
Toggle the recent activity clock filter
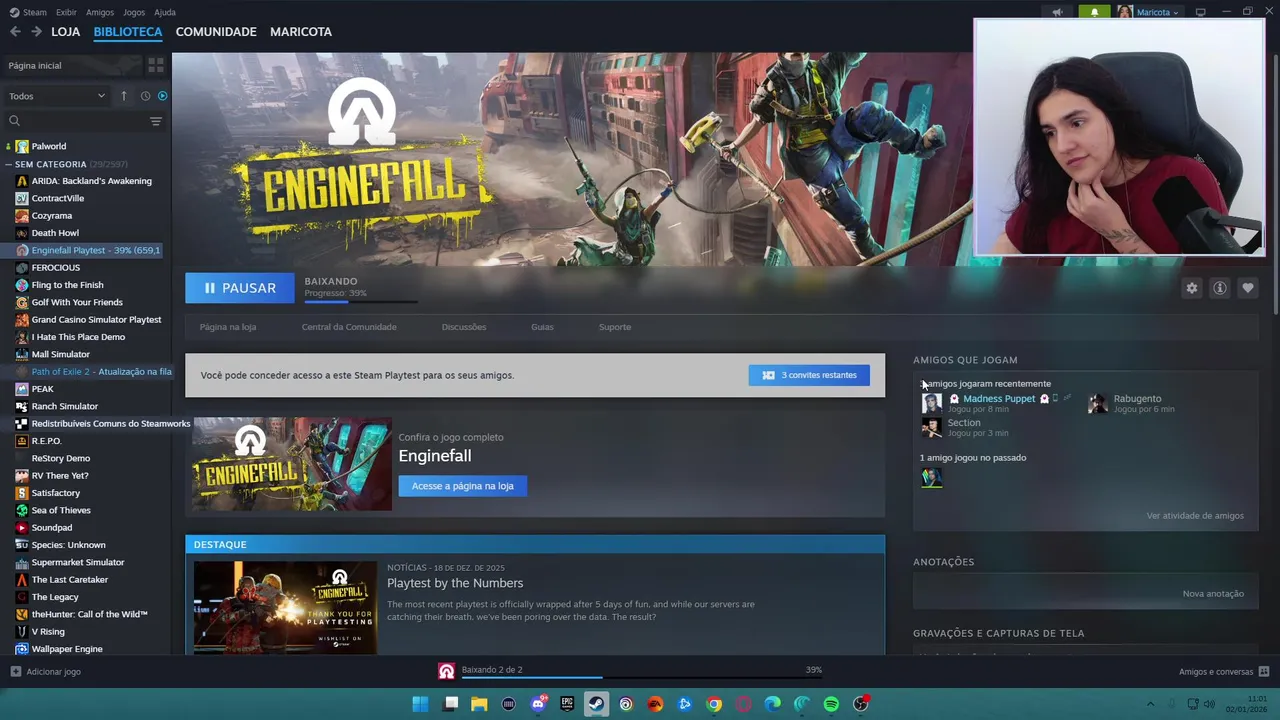pyautogui.click(x=145, y=96)
